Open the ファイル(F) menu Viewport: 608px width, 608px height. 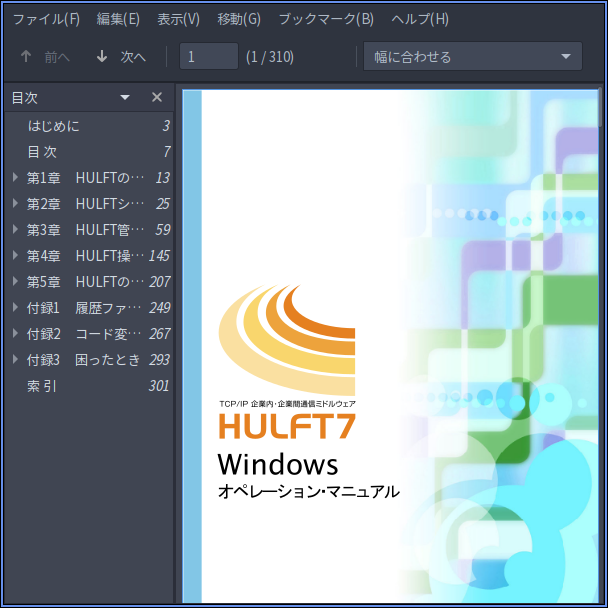pyautogui.click(x=46, y=19)
